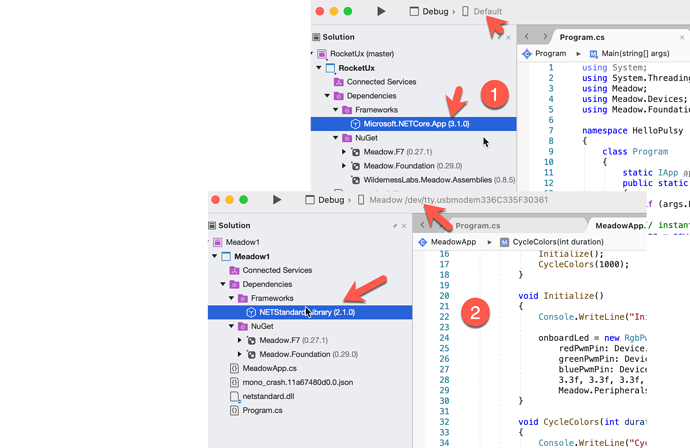The width and height of the screenshot is (690, 448).
Task: Close the Solution pad in RocketUx window
Action: tap(508, 37)
